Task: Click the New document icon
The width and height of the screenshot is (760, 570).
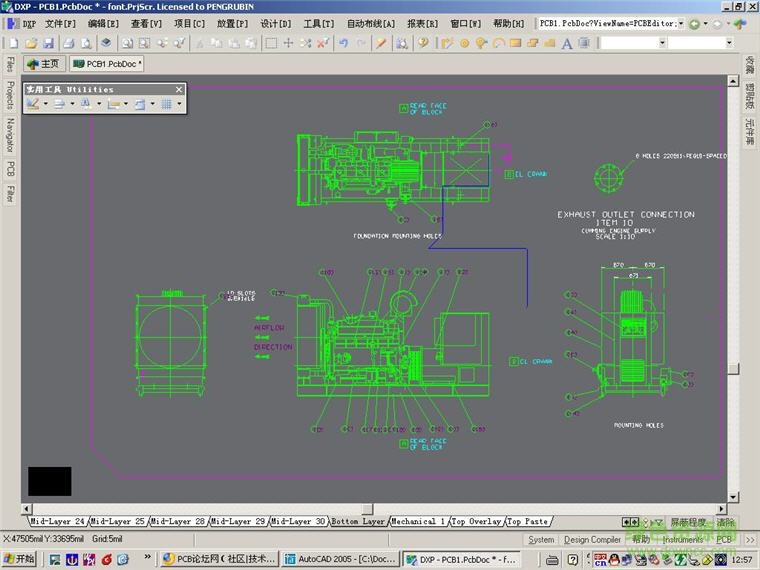Action: point(13,43)
